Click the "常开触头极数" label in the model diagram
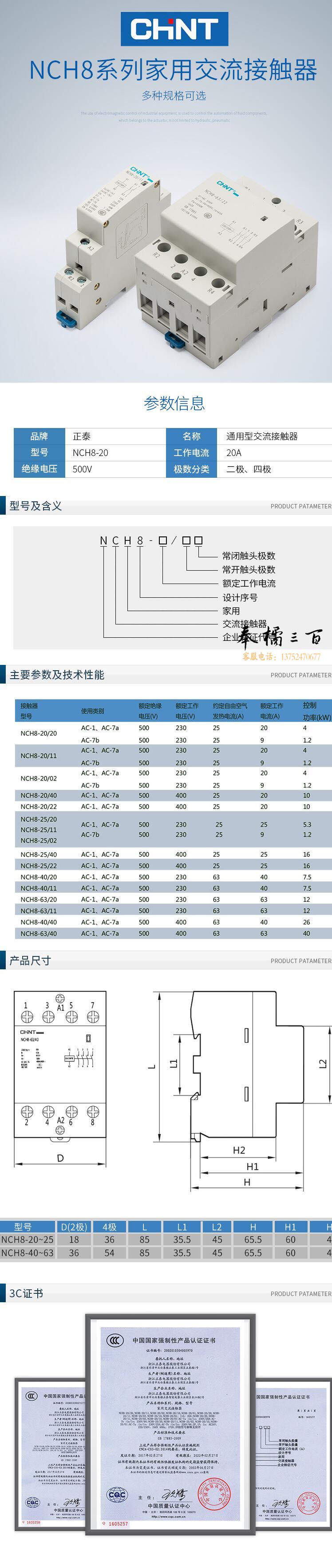Screen dimensions: 332x1568 (x=249, y=570)
